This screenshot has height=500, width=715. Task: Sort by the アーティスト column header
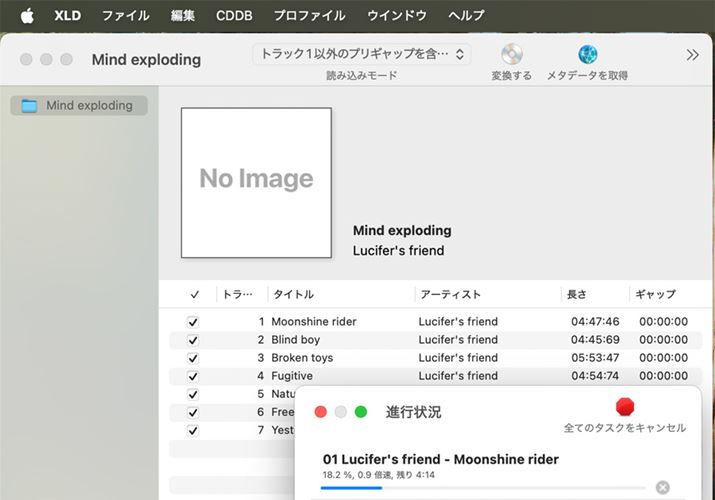450,294
